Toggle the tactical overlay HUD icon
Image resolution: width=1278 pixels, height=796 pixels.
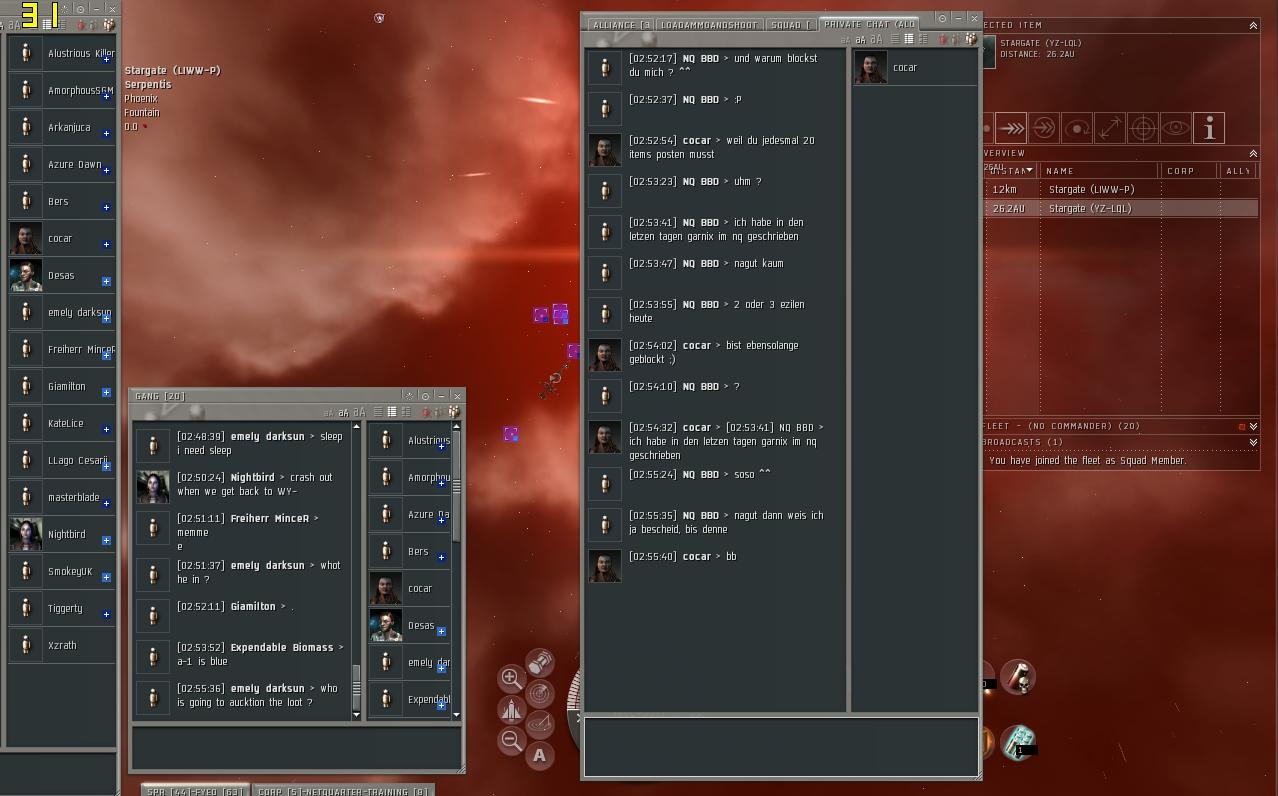point(540,725)
